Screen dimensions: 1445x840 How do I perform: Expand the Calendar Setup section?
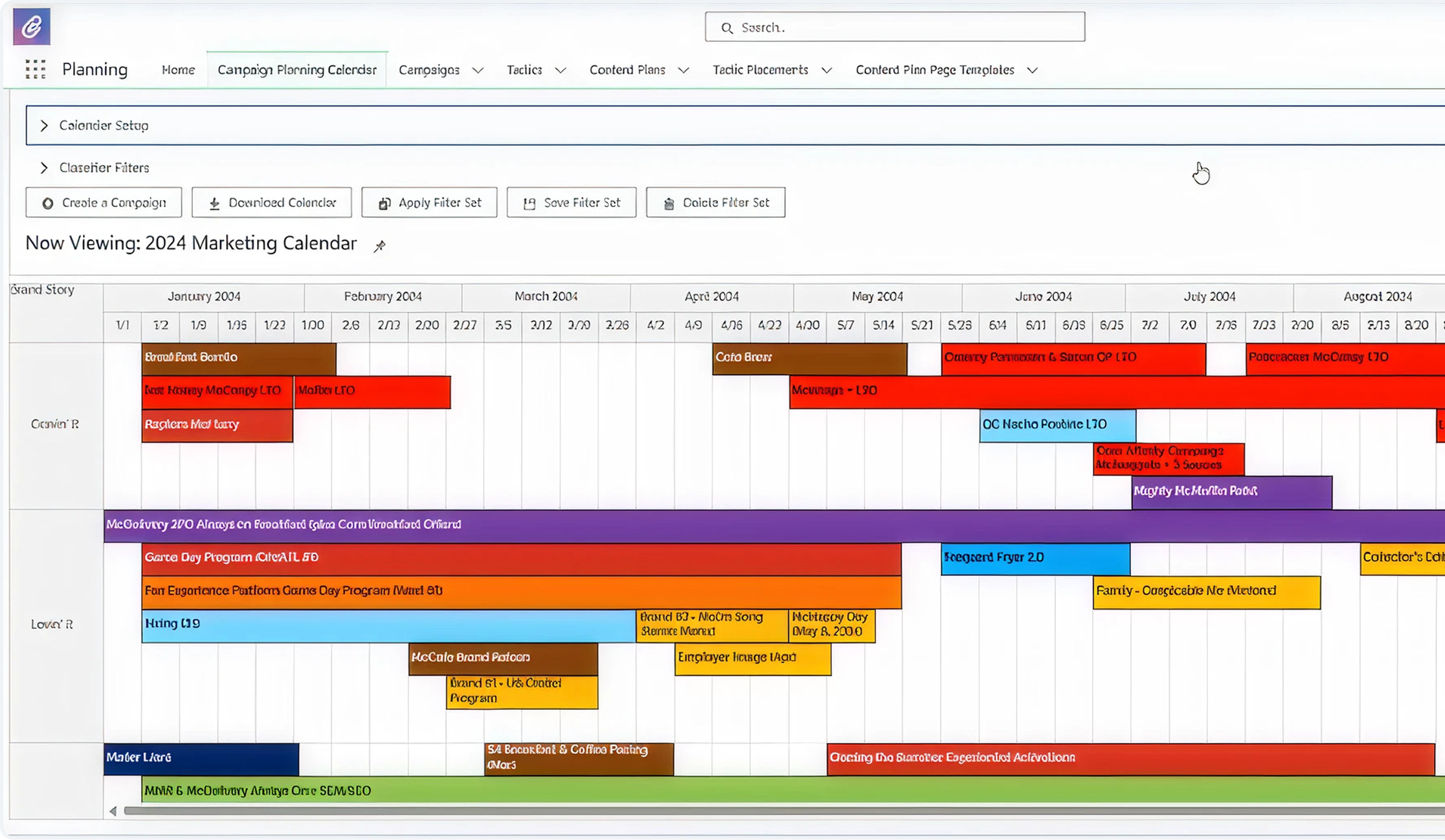click(x=44, y=126)
